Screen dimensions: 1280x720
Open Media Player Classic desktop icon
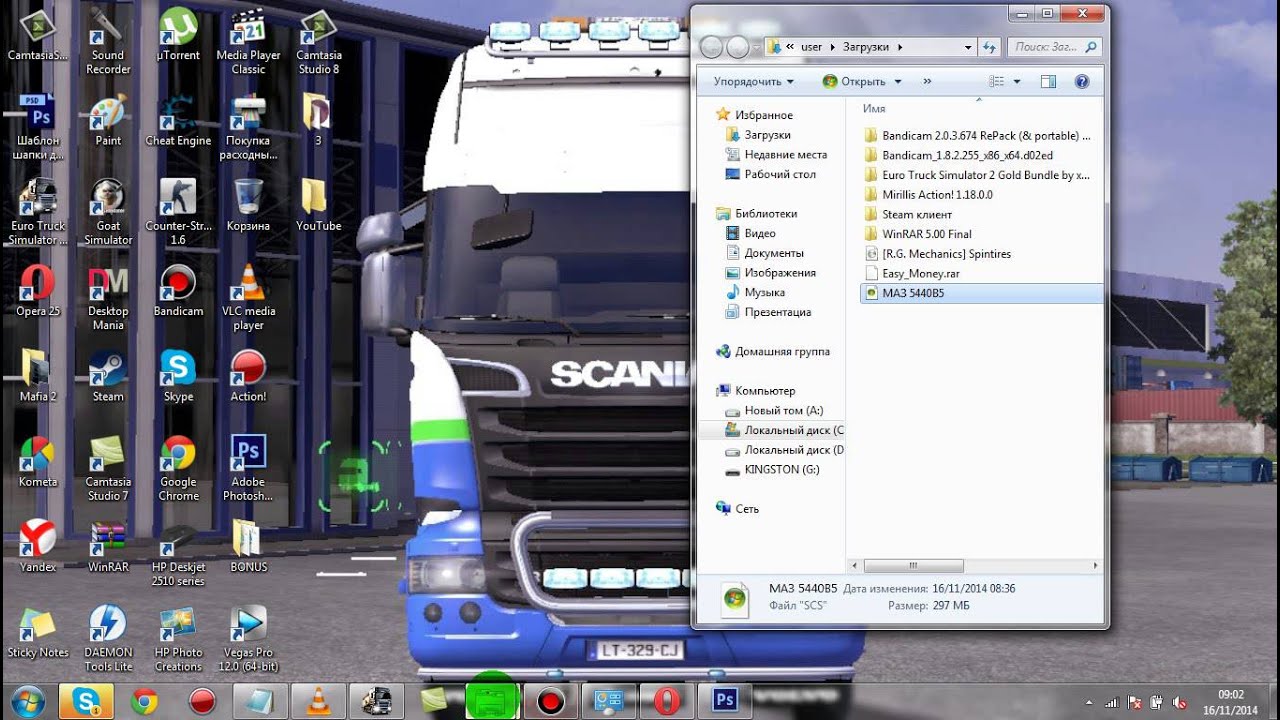pos(248,42)
